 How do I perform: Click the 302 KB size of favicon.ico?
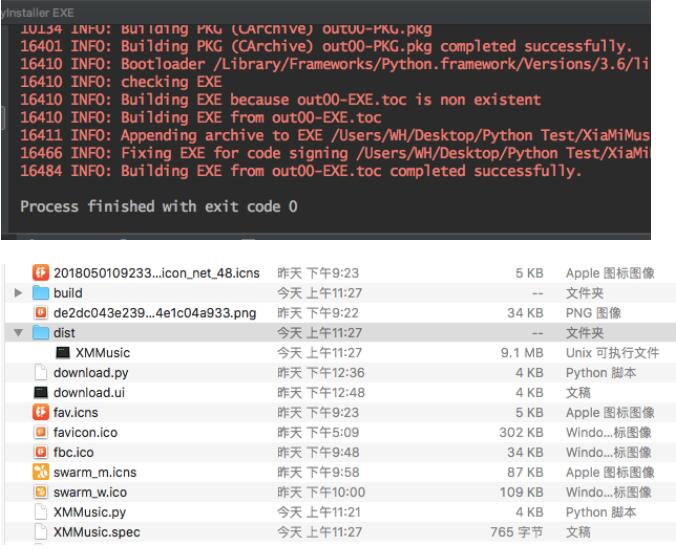click(x=521, y=432)
